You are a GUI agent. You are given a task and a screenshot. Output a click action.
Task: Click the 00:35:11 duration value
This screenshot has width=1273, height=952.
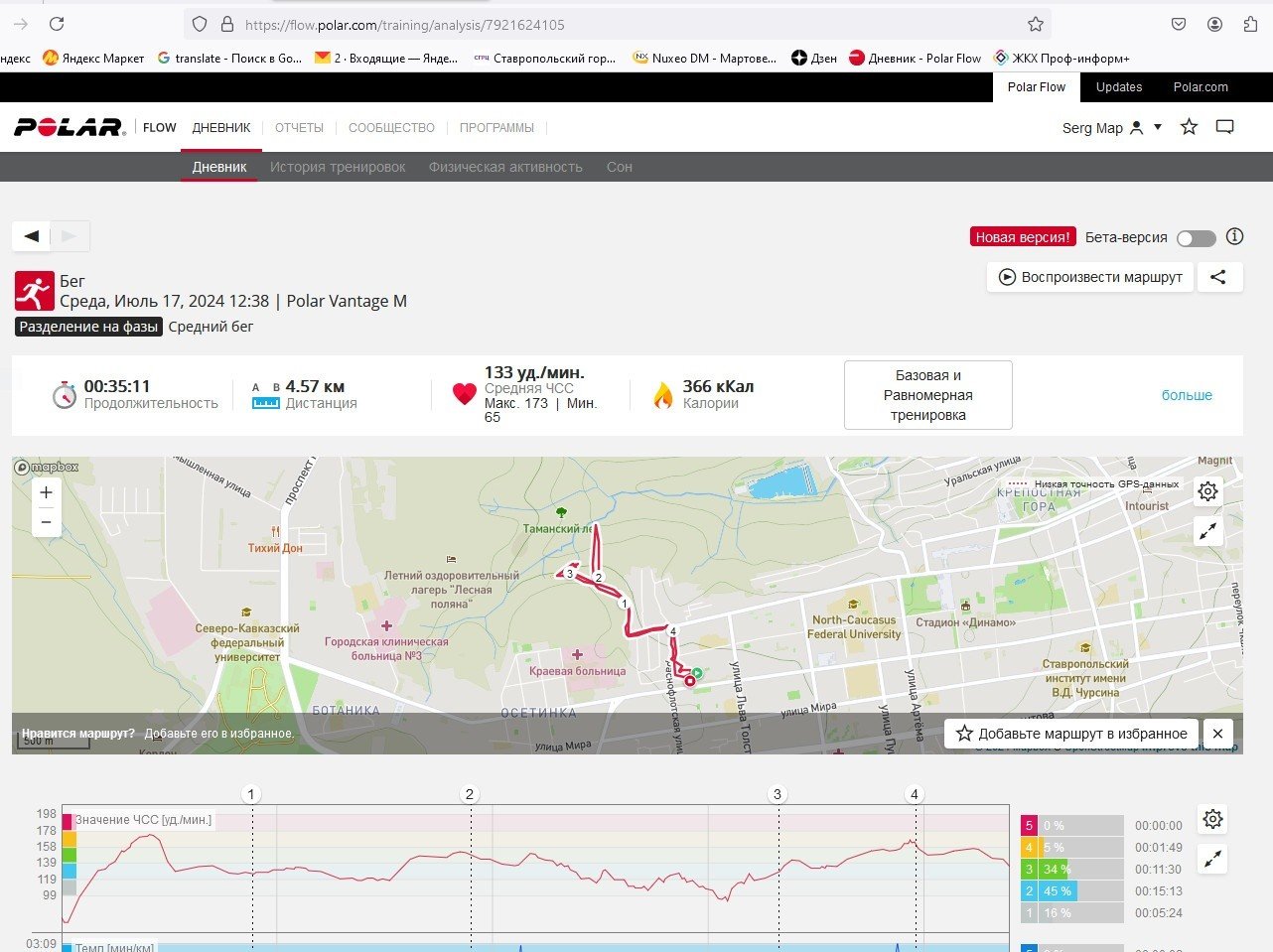(117, 386)
